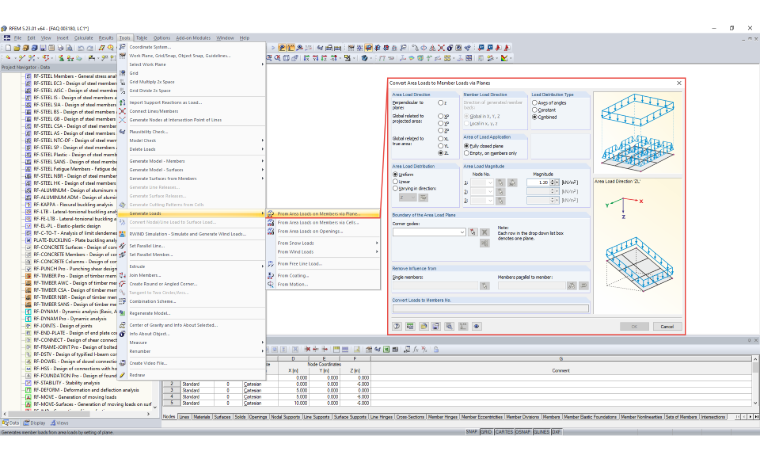This screenshot has width=760, height=459.
Task: Click the Plausibility Check icon
Action: [x=123, y=131]
